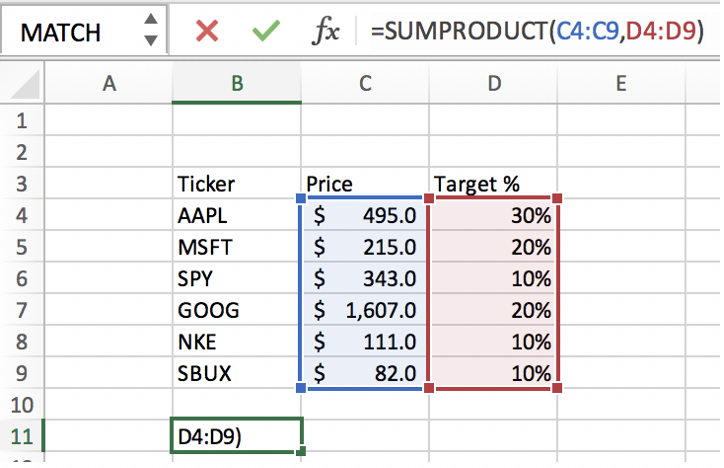Select column D header
Screen dimensions: 724x468
[493, 85]
